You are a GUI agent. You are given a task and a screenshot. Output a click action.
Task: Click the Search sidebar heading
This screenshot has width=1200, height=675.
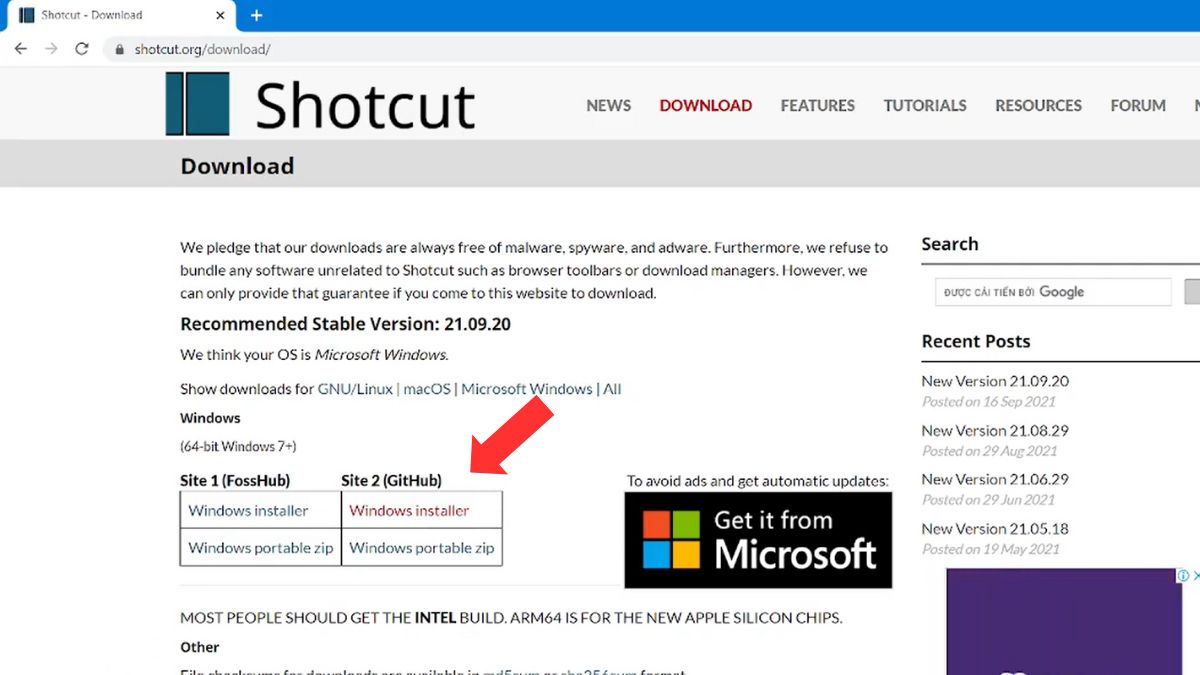click(950, 244)
